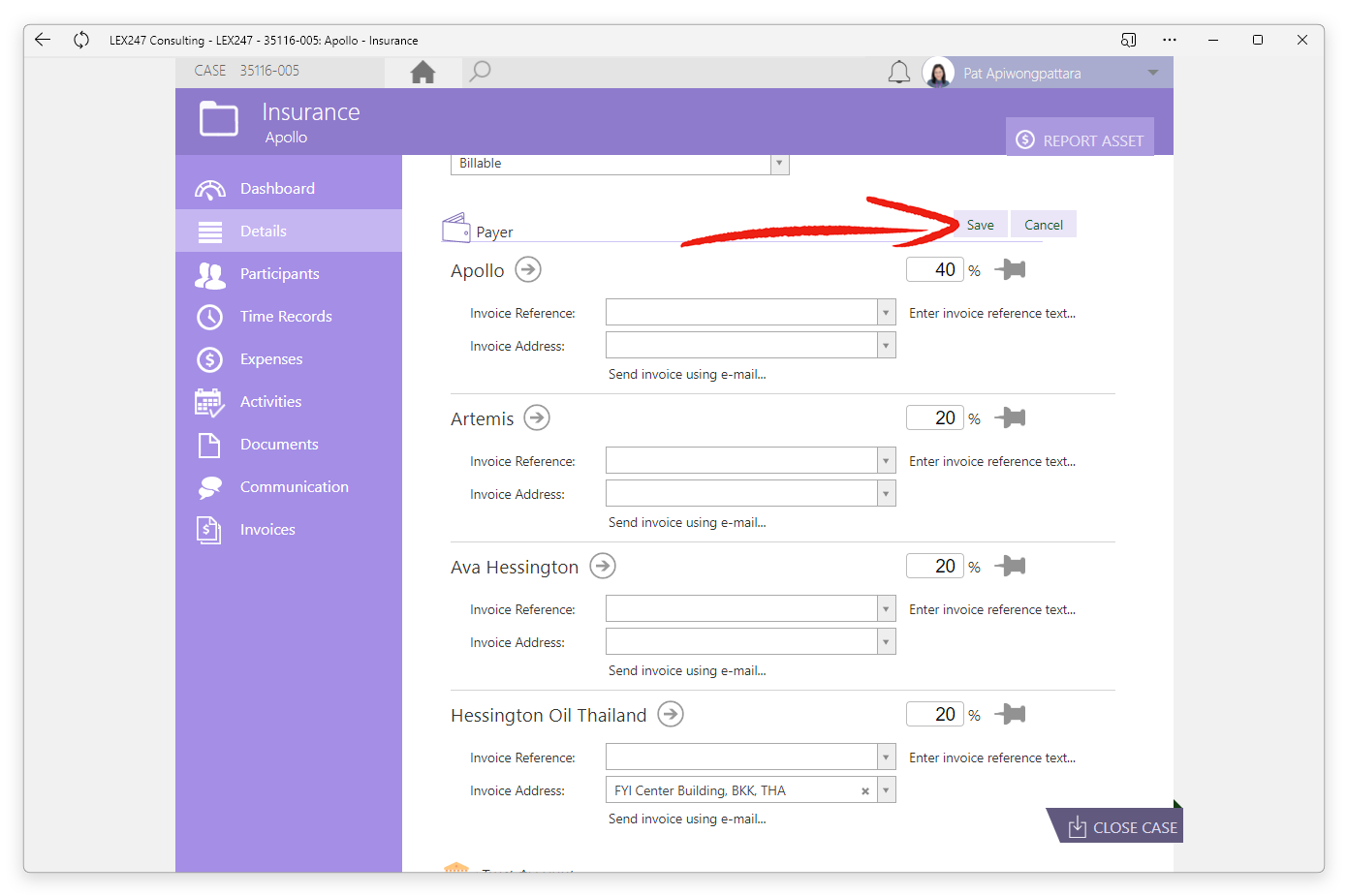The image size is (1347, 896).
Task: Pin Hessington Oil Thailand's percentage
Action: click(x=1010, y=714)
